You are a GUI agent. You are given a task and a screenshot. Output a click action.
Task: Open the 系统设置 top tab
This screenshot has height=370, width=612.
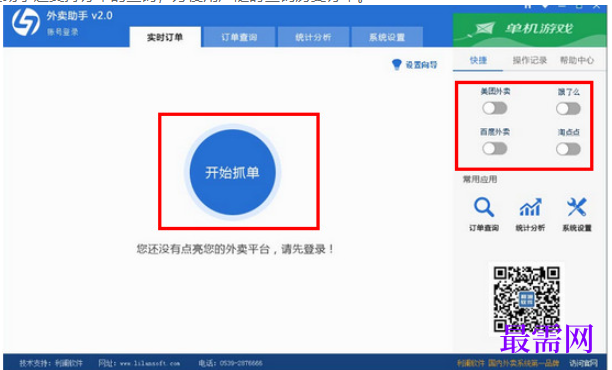pos(387,37)
